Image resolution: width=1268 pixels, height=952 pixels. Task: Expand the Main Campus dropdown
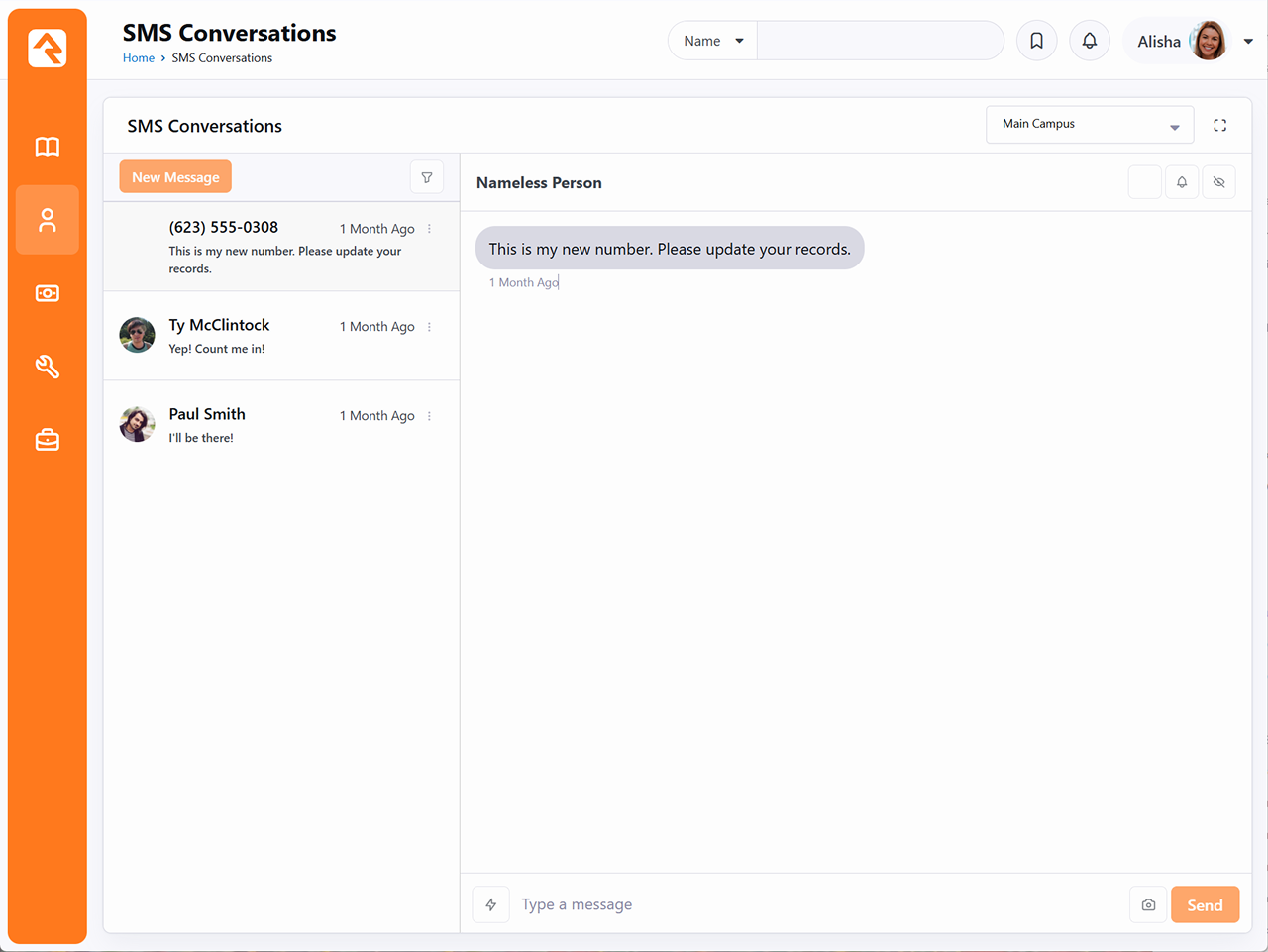(x=1089, y=125)
